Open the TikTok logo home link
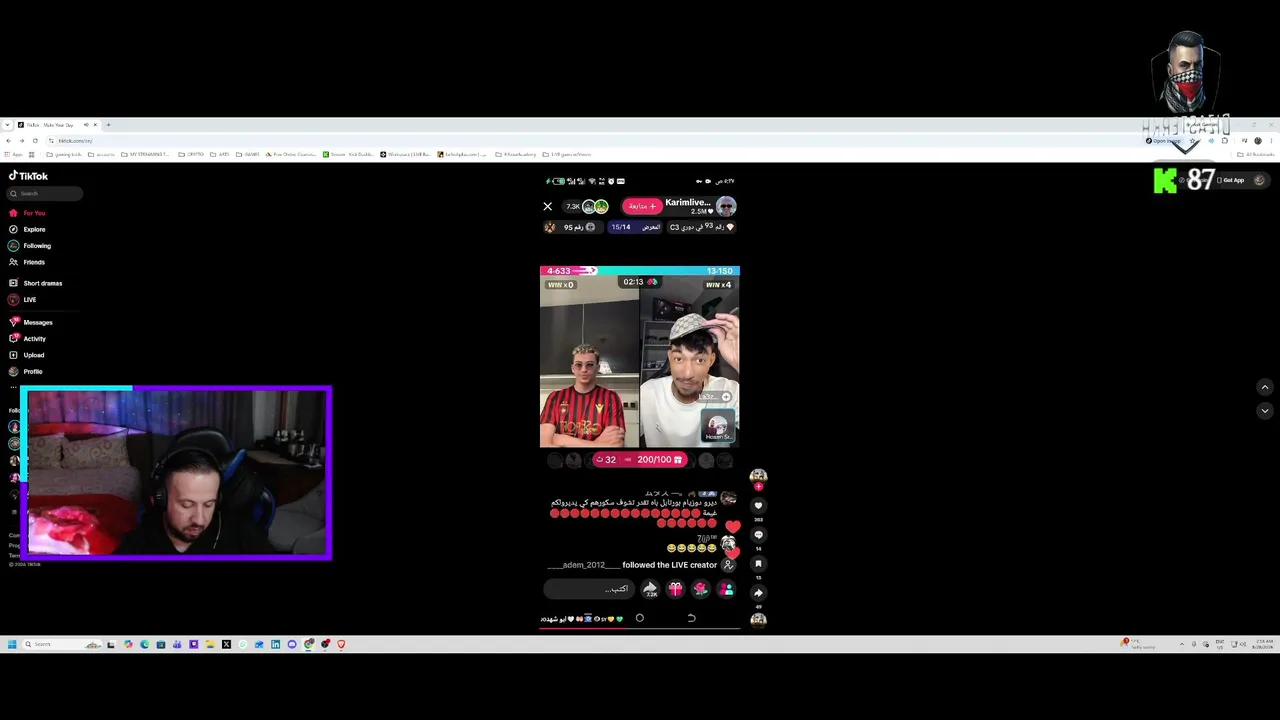Image resolution: width=1280 pixels, height=720 pixels. [28, 176]
